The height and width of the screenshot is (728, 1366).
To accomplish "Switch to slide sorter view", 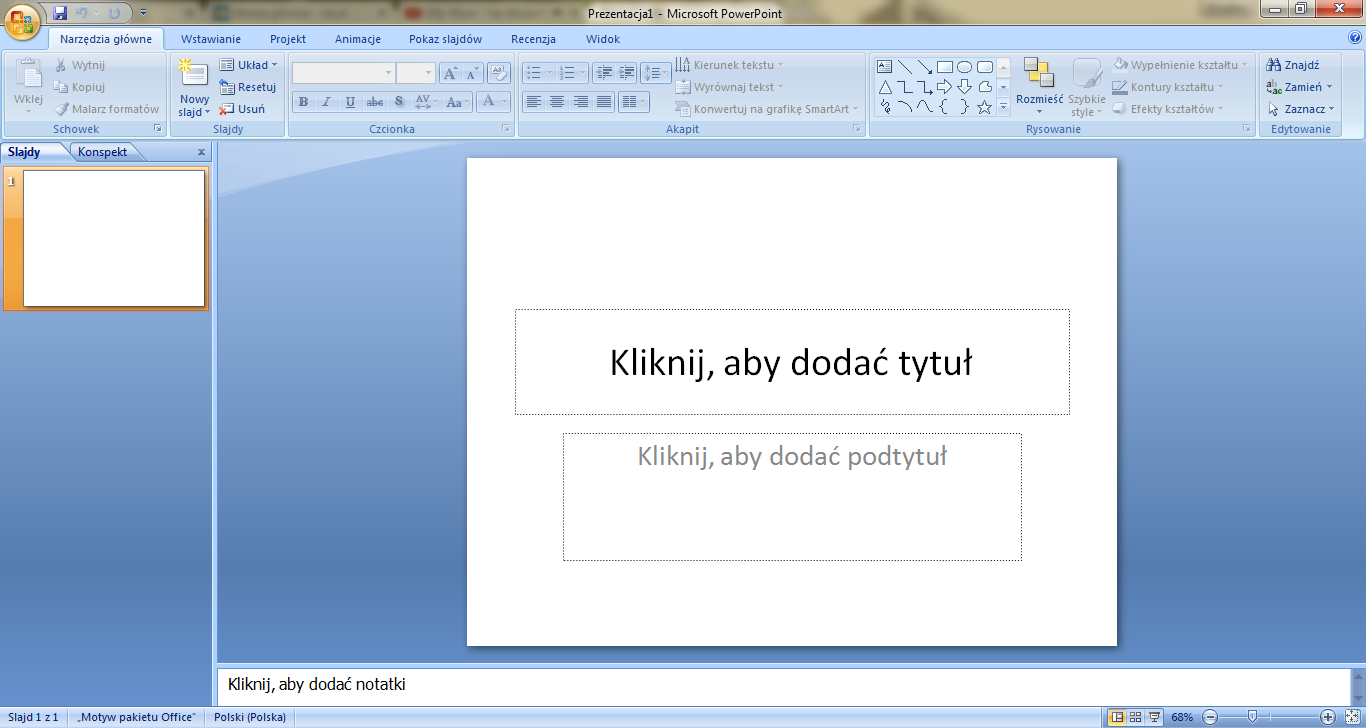I will tap(1136, 717).
